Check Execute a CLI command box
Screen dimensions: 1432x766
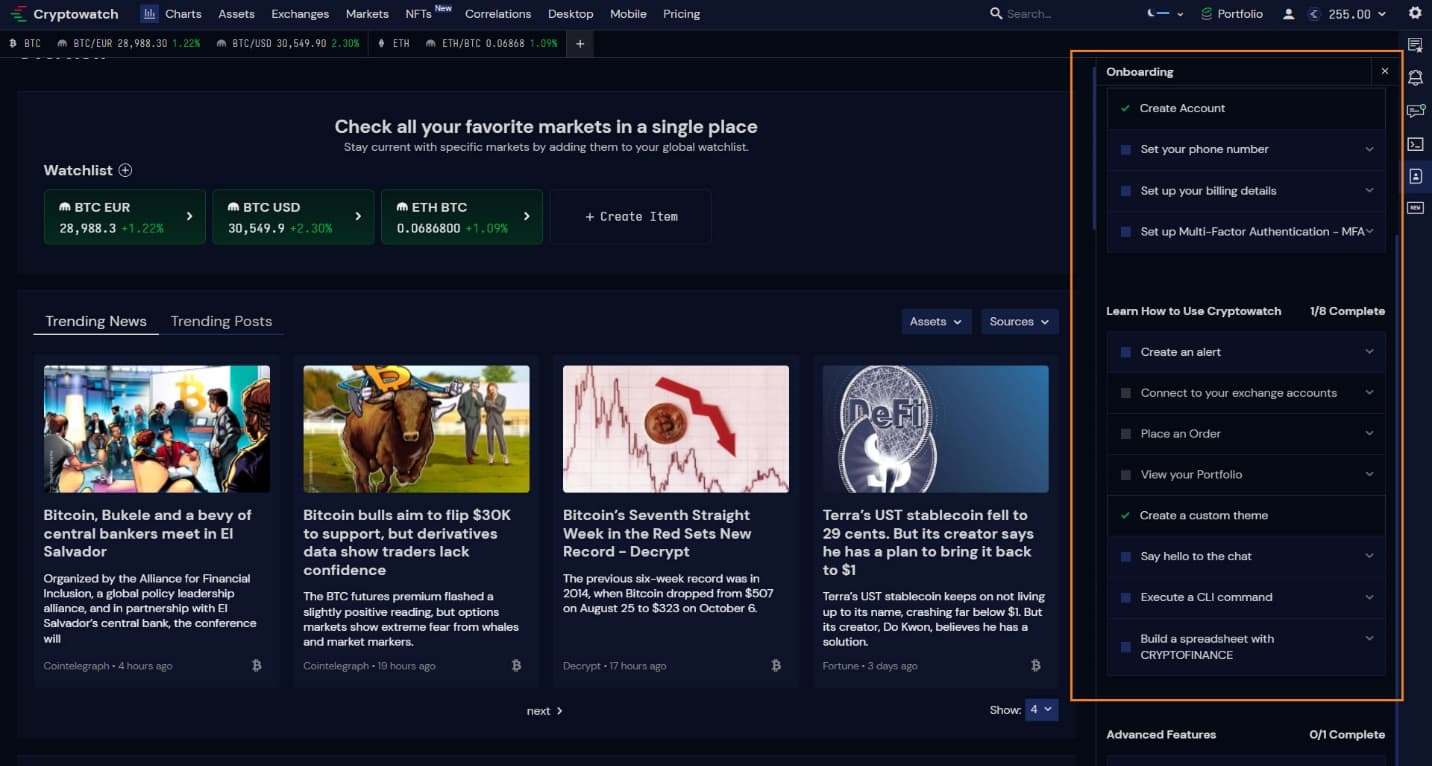pos(1126,598)
